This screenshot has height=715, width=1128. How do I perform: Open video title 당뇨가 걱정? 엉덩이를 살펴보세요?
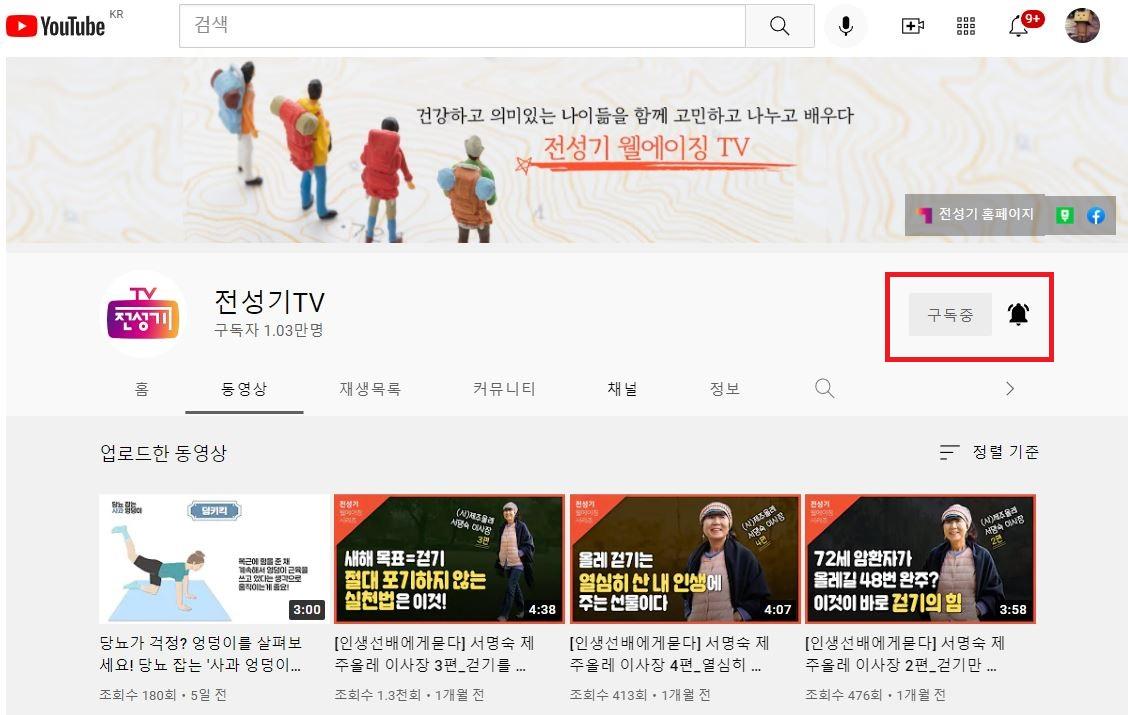[x=201, y=654]
